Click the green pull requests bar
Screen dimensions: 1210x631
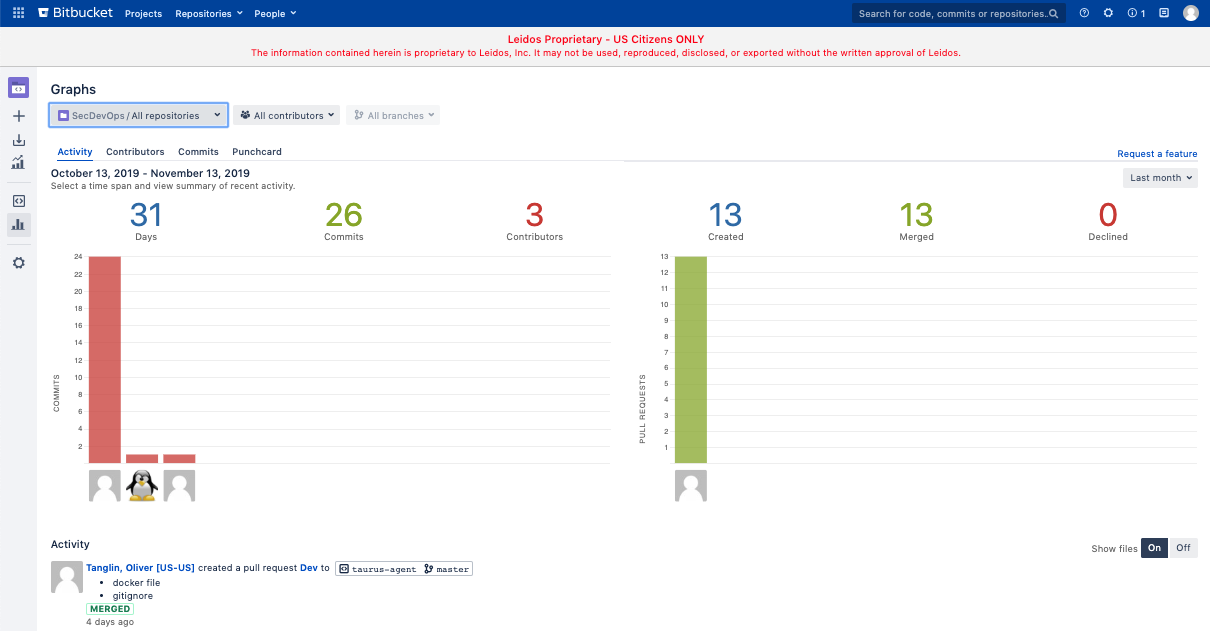point(691,360)
